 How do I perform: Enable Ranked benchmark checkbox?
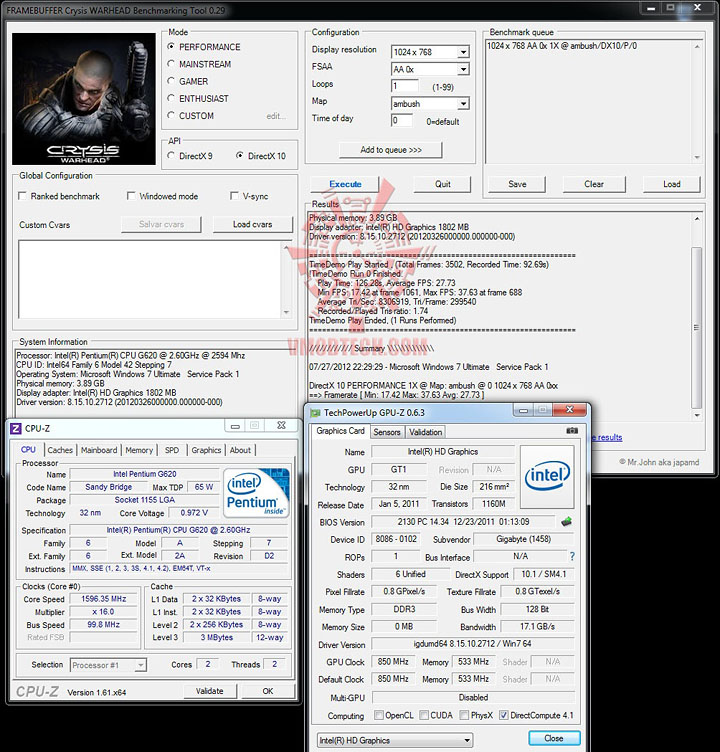[x=22, y=196]
